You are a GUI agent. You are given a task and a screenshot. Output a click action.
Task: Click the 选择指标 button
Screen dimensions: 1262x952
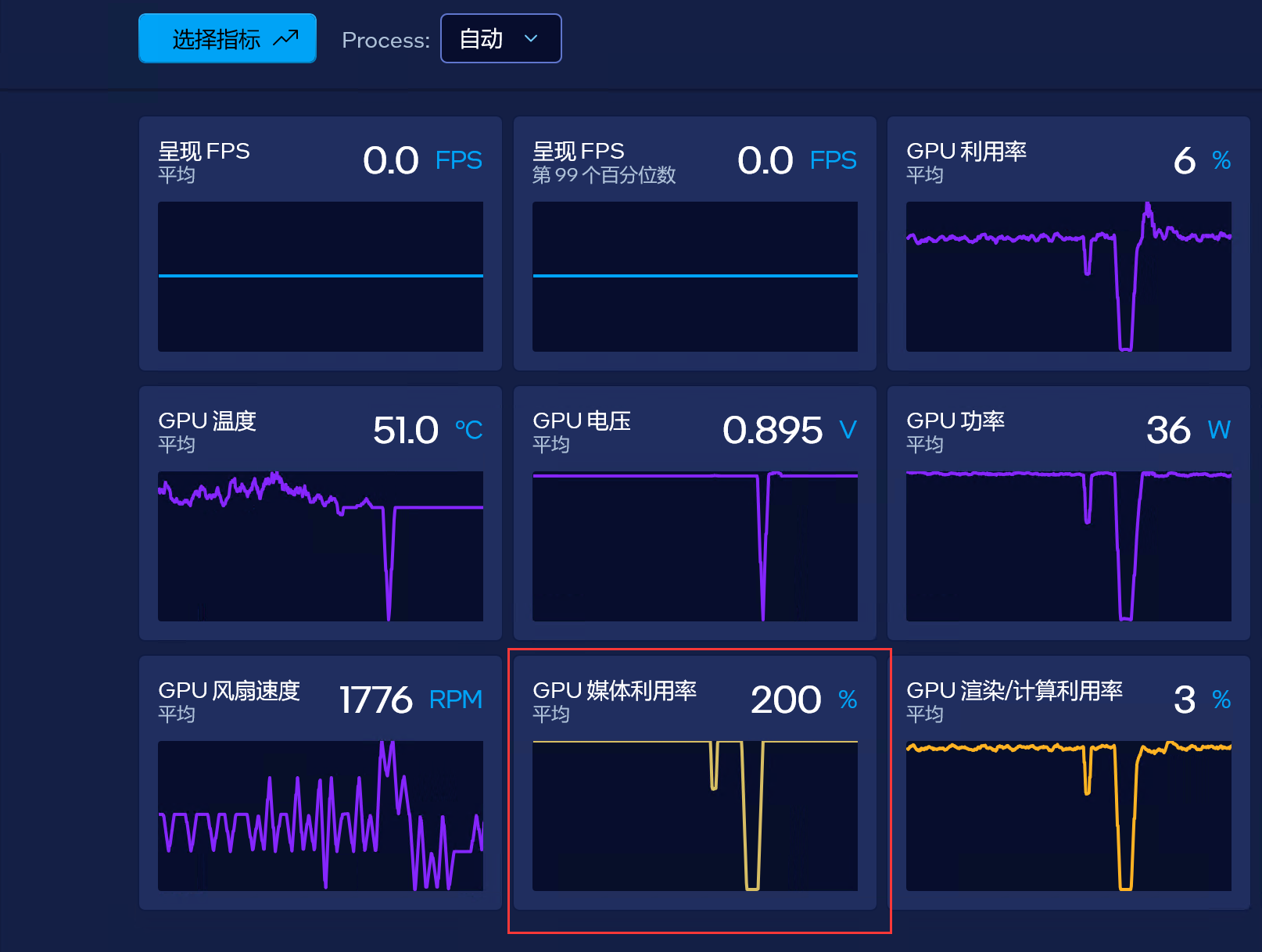228,38
